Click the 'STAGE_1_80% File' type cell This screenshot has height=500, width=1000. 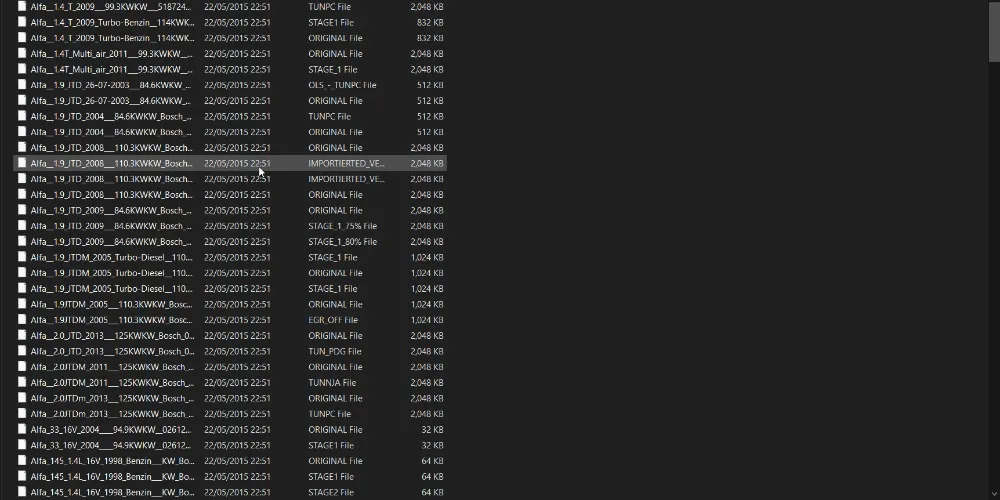[x=342, y=241]
